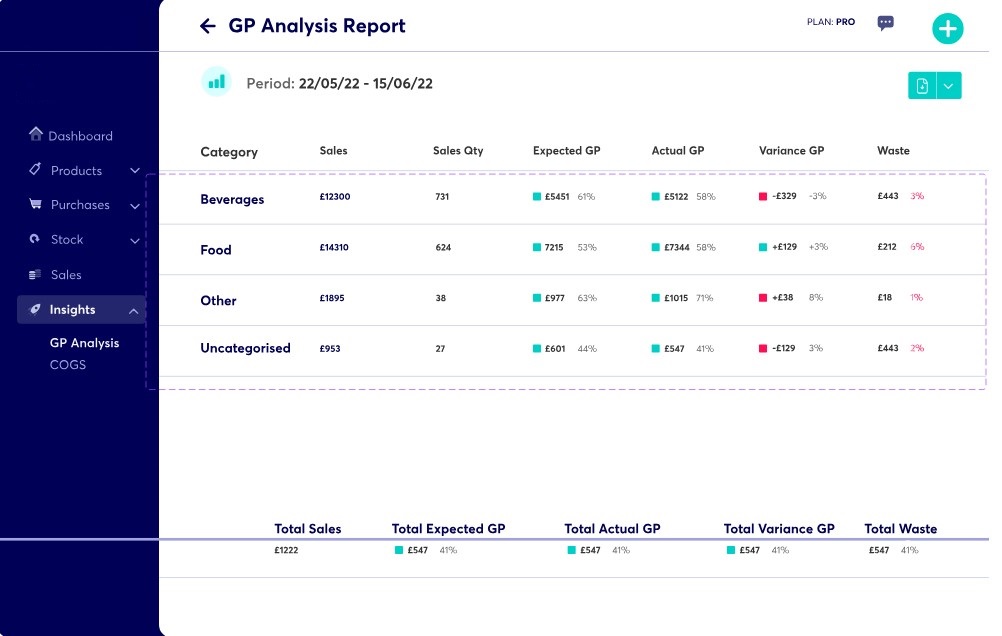Expand the Purchases submenu chevron

click(x=135, y=205)
